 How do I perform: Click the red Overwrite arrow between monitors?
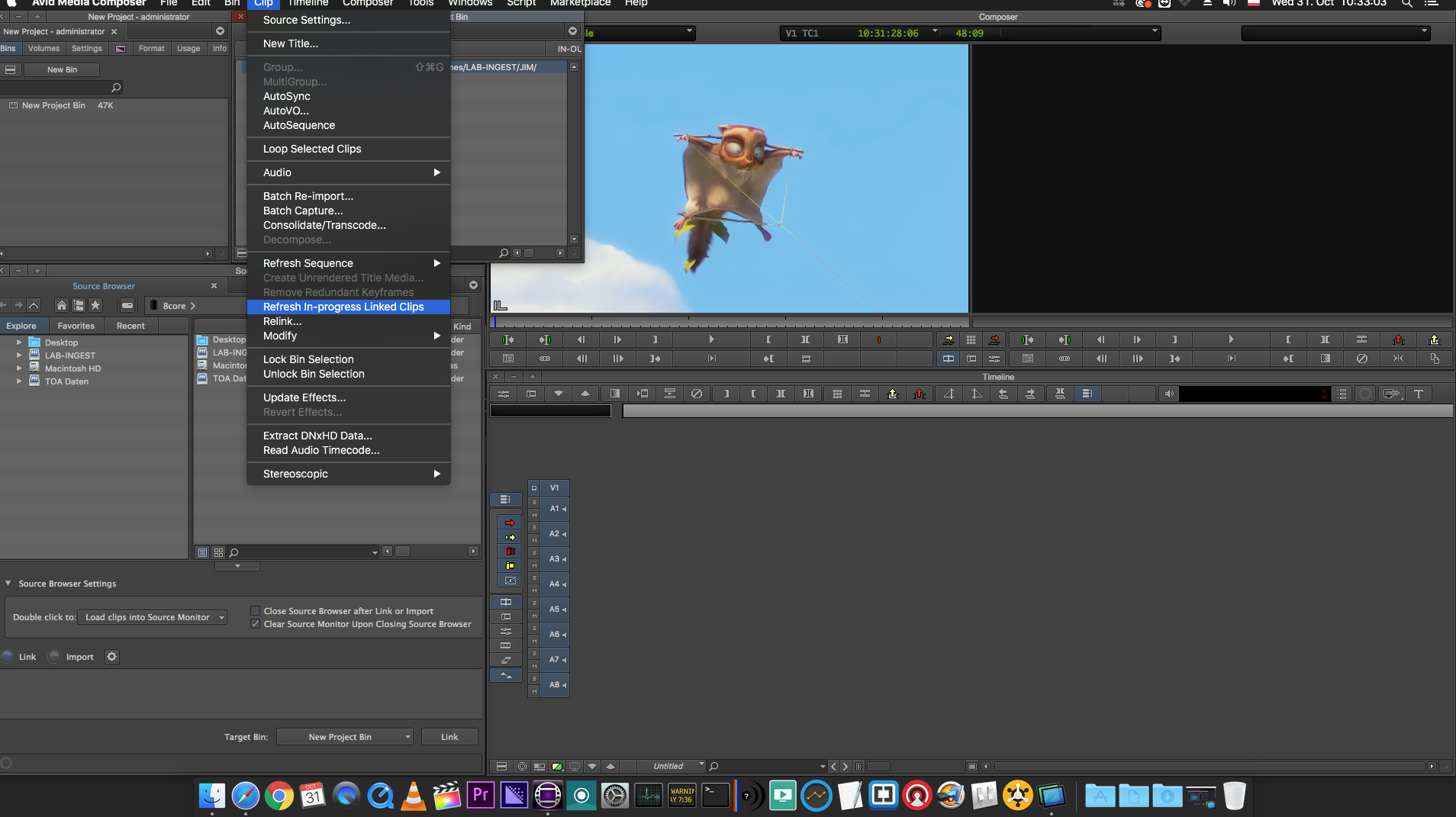click(994, 339)
